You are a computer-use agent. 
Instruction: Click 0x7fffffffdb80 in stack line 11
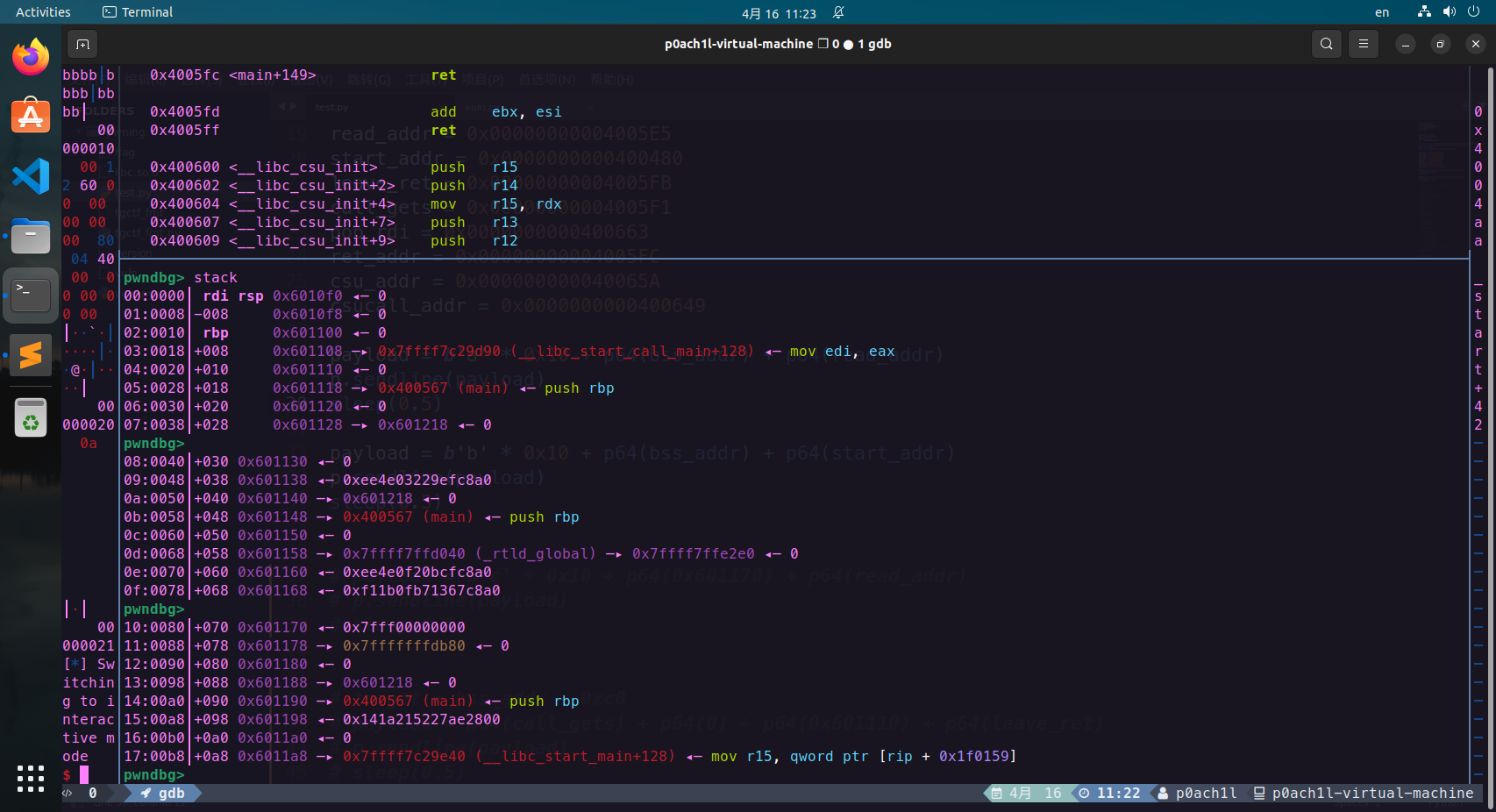404,645
